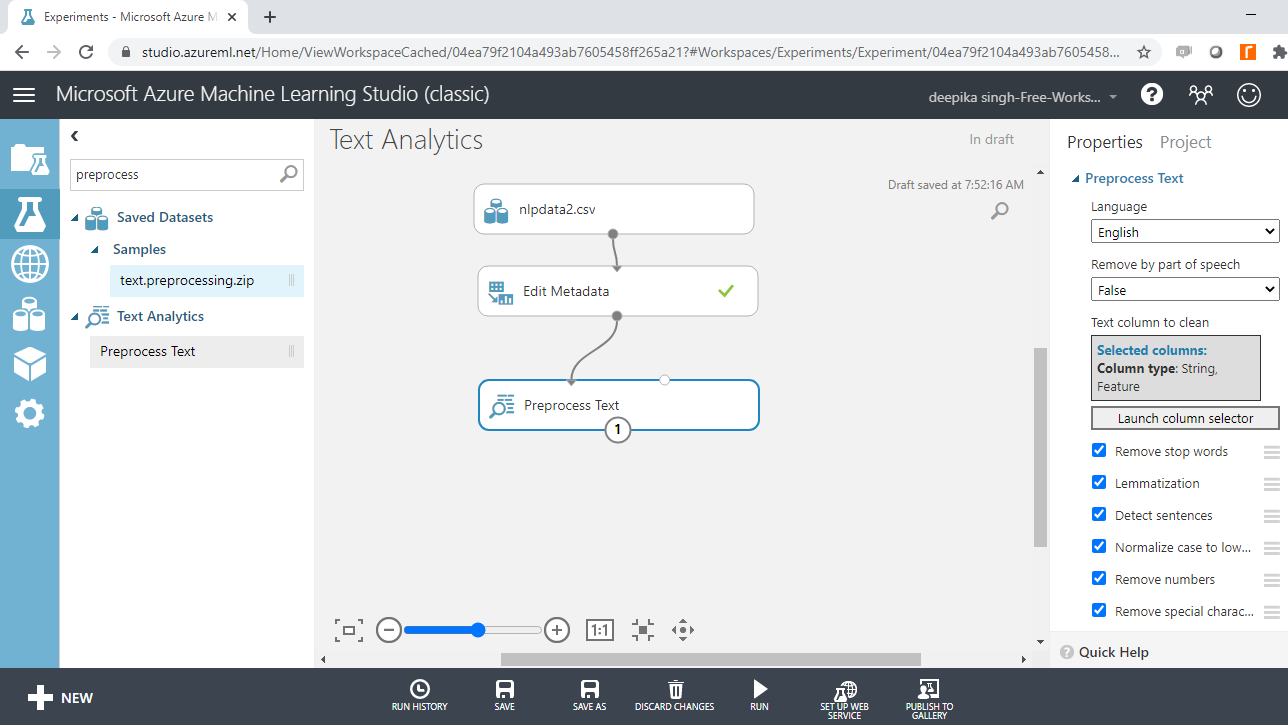This screenshot has height=725, width=1288.
Task: Open the Projects sidebar icon
Action: pos(29,159)
